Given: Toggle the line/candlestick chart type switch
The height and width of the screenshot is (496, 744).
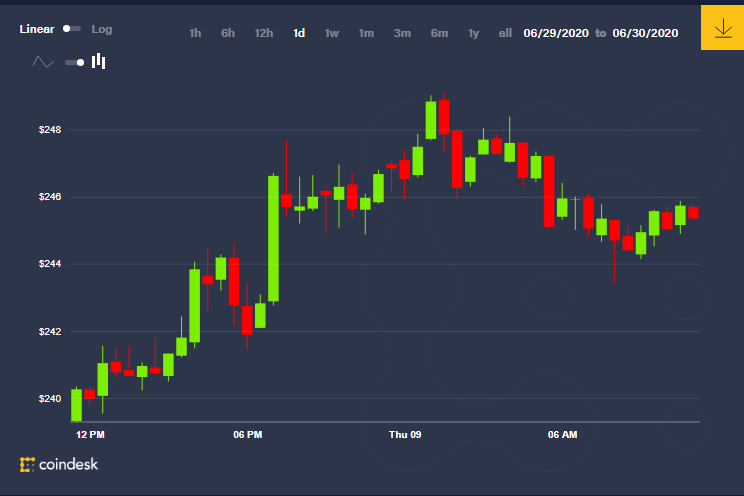Looking at the screenshot, I should (x=74, y=62).
